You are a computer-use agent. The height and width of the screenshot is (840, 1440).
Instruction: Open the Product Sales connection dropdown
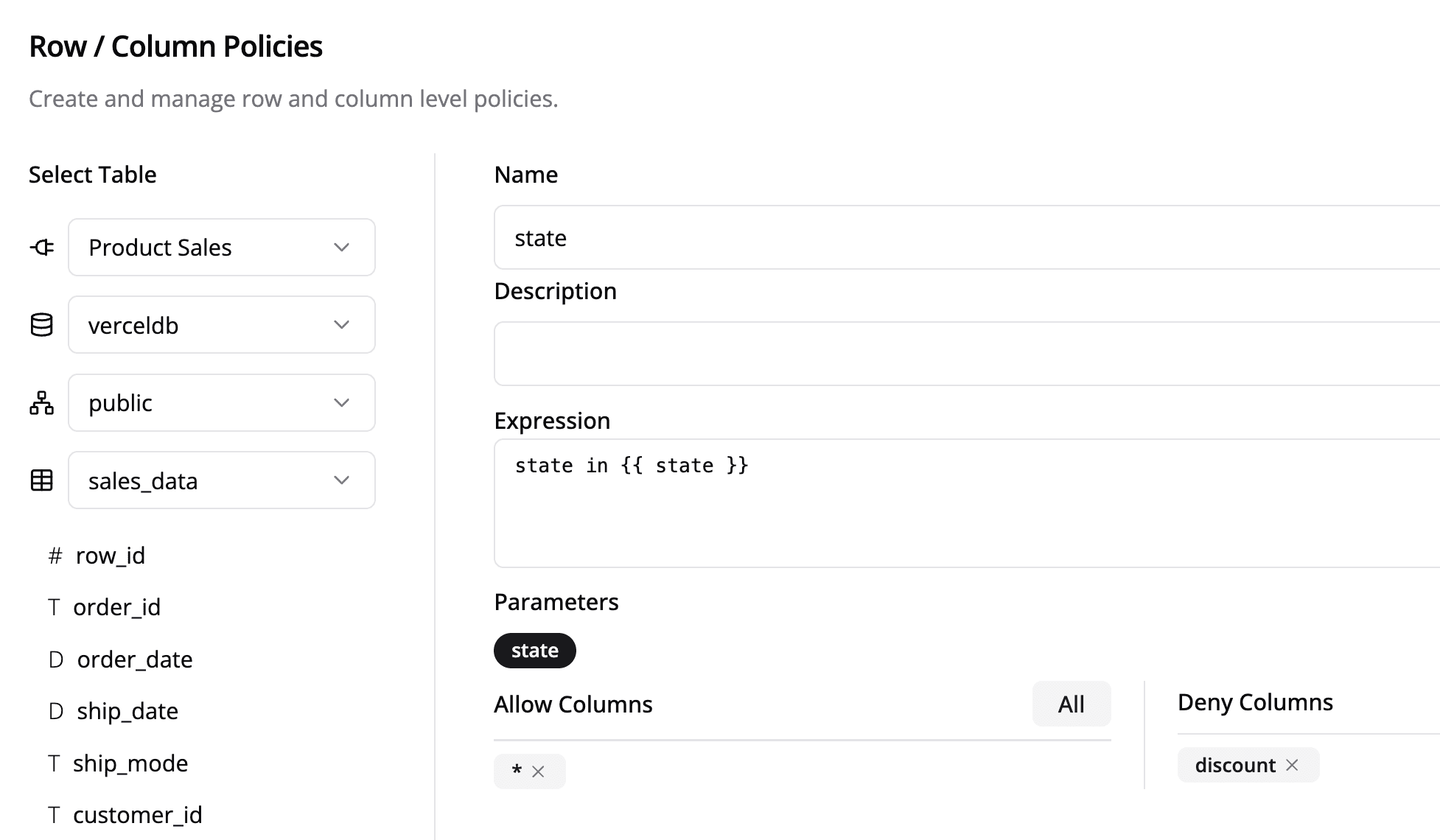tap(221, 248)
